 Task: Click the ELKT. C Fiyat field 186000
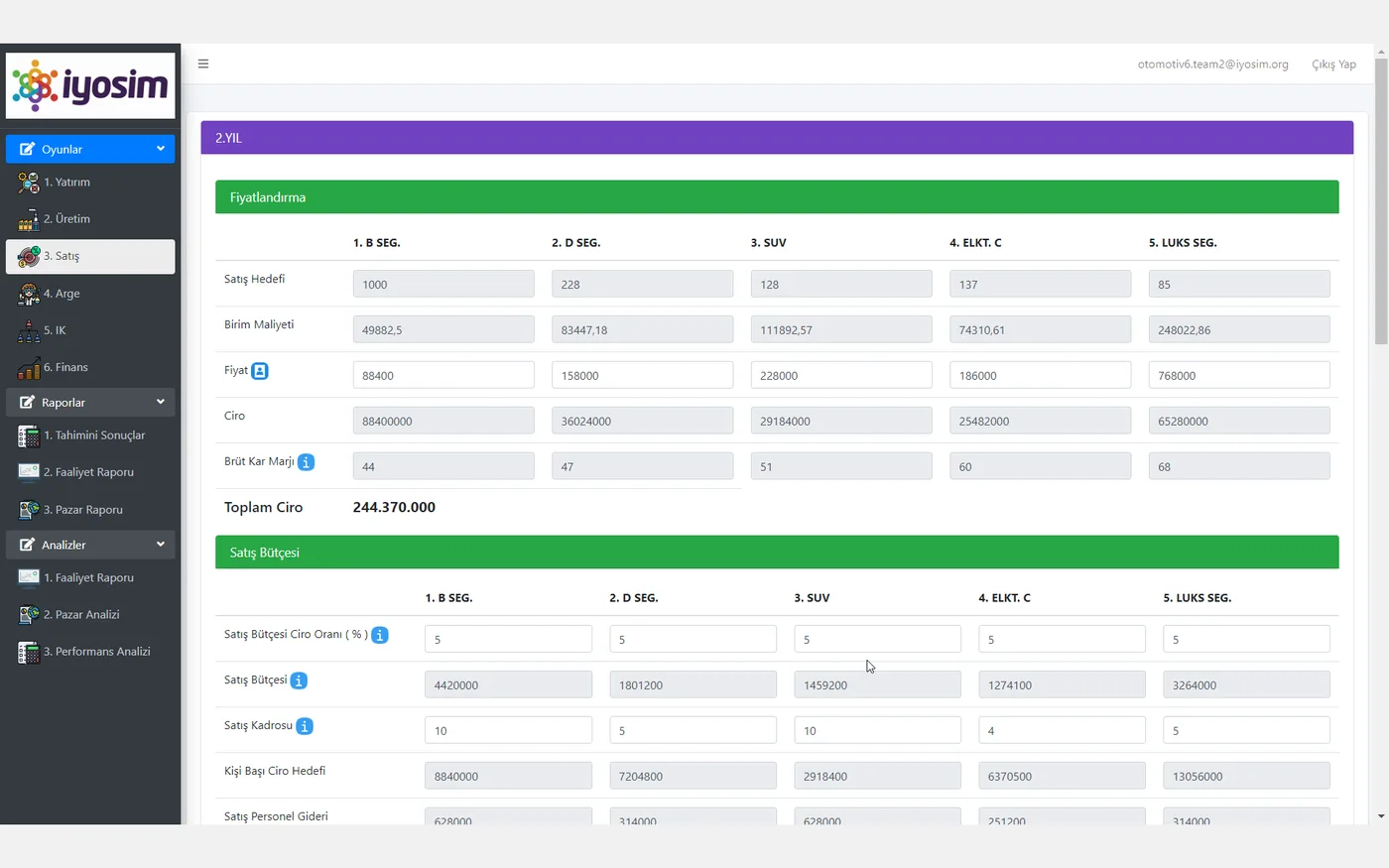coord(1040,375)
